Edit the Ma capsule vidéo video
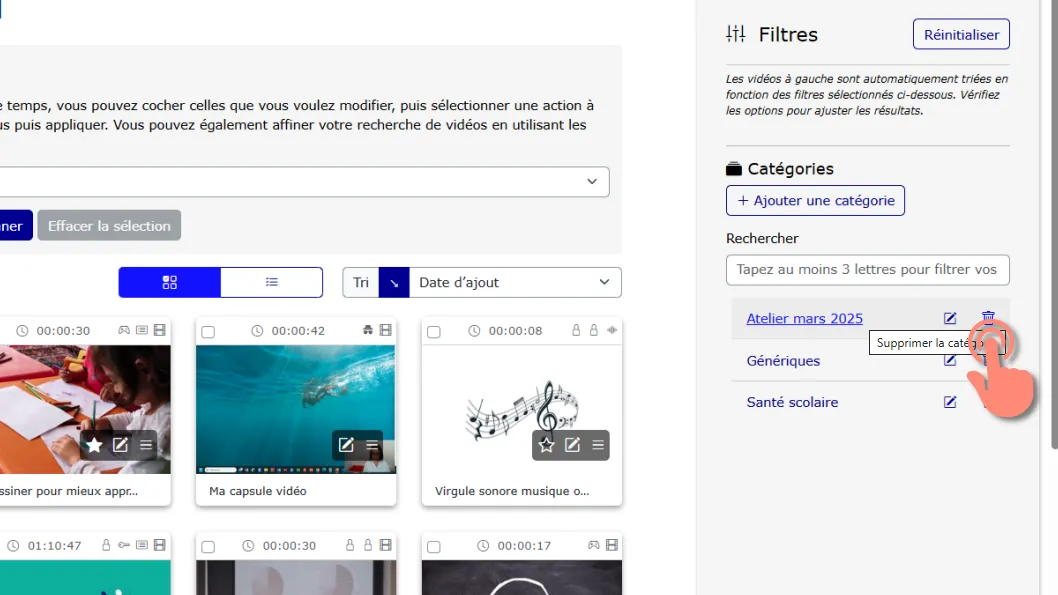This screenshot has height=595, width=1058. click(346, 445)
